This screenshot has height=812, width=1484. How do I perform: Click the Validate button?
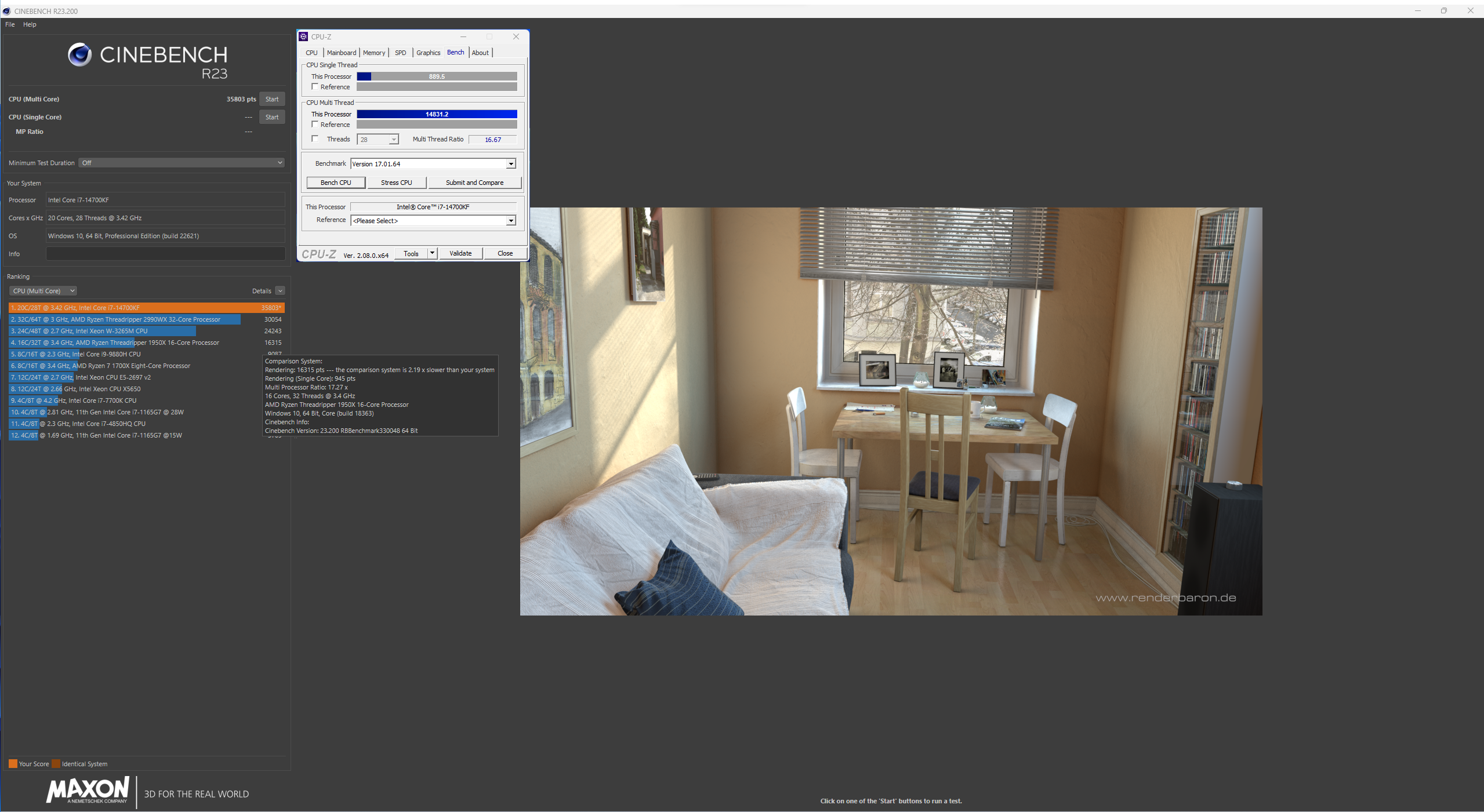[460, 253]
